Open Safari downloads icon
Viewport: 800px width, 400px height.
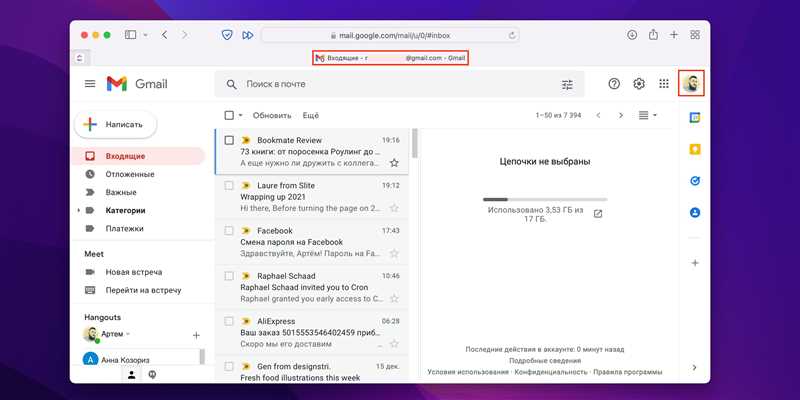point(632,35)
